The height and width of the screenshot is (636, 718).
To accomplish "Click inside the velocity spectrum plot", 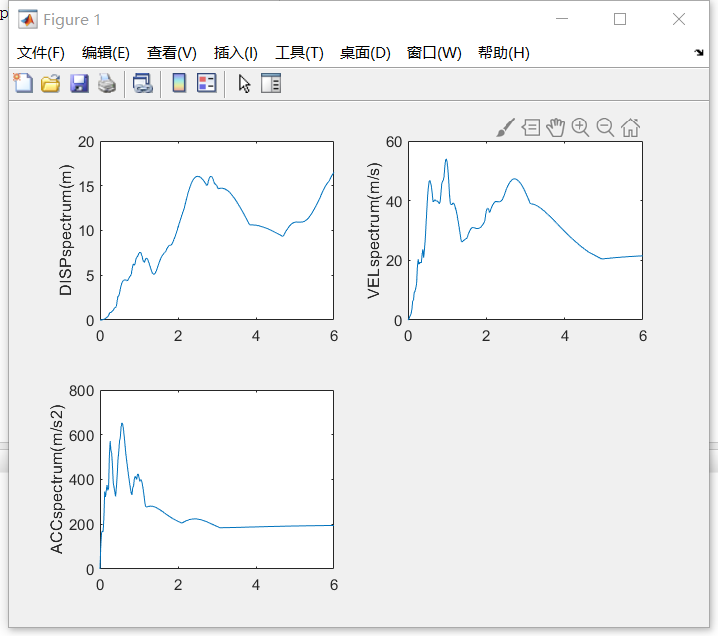I will pos(525,230).
